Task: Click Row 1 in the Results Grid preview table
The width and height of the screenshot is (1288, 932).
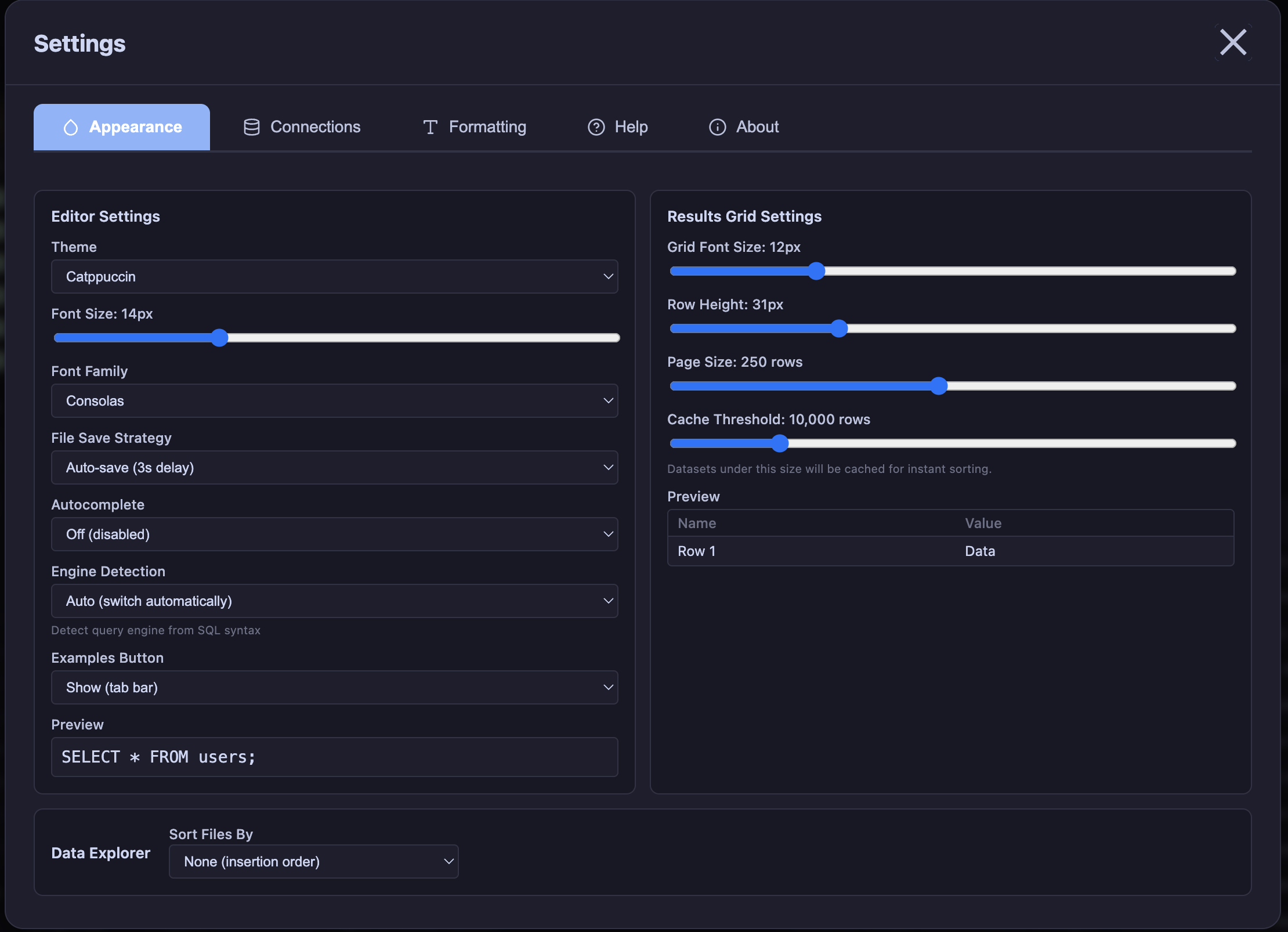Action: (697, 551)
